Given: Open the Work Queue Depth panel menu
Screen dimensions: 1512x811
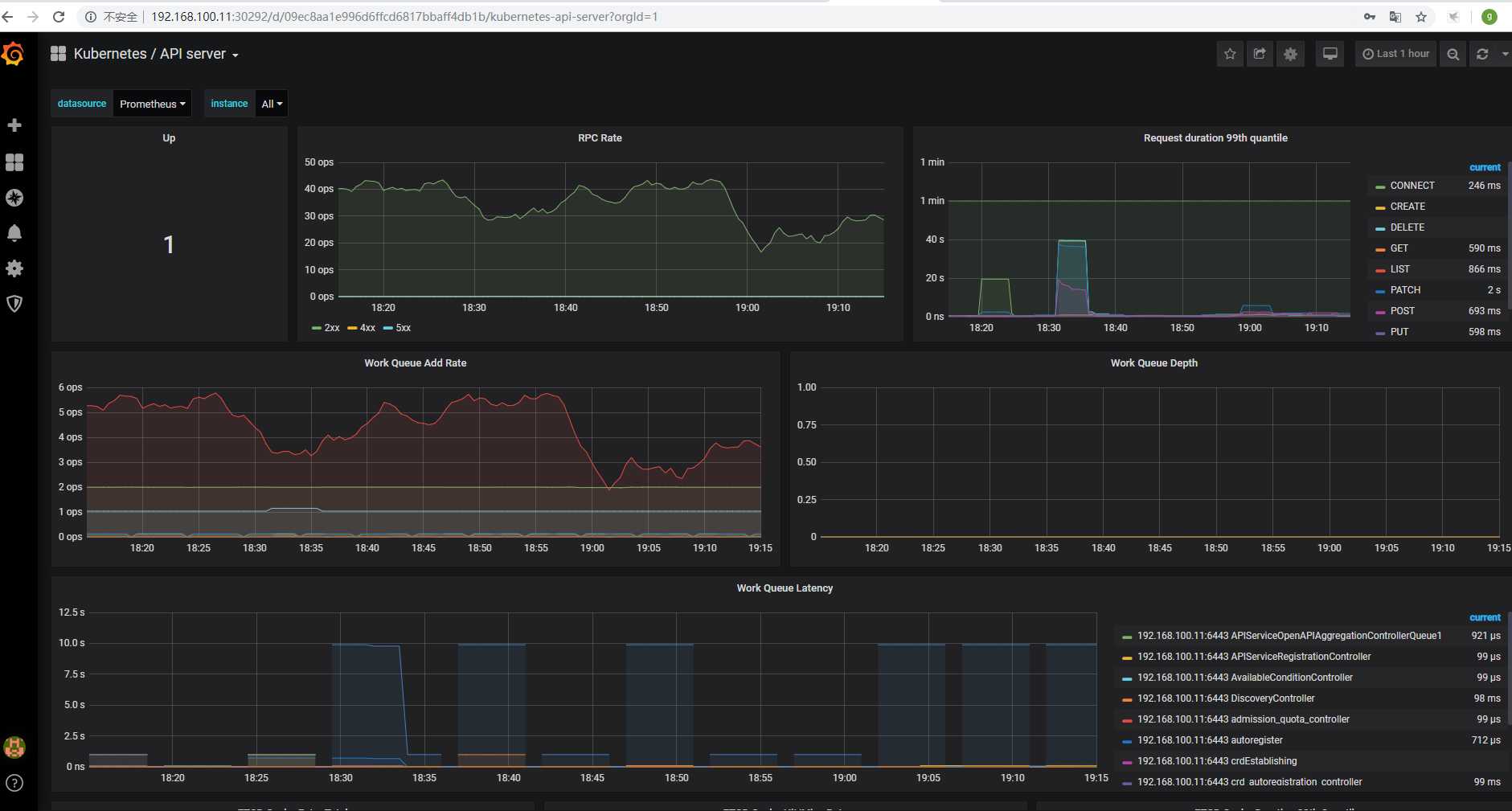Looking at the screenshot, I should coord(1153,363).
